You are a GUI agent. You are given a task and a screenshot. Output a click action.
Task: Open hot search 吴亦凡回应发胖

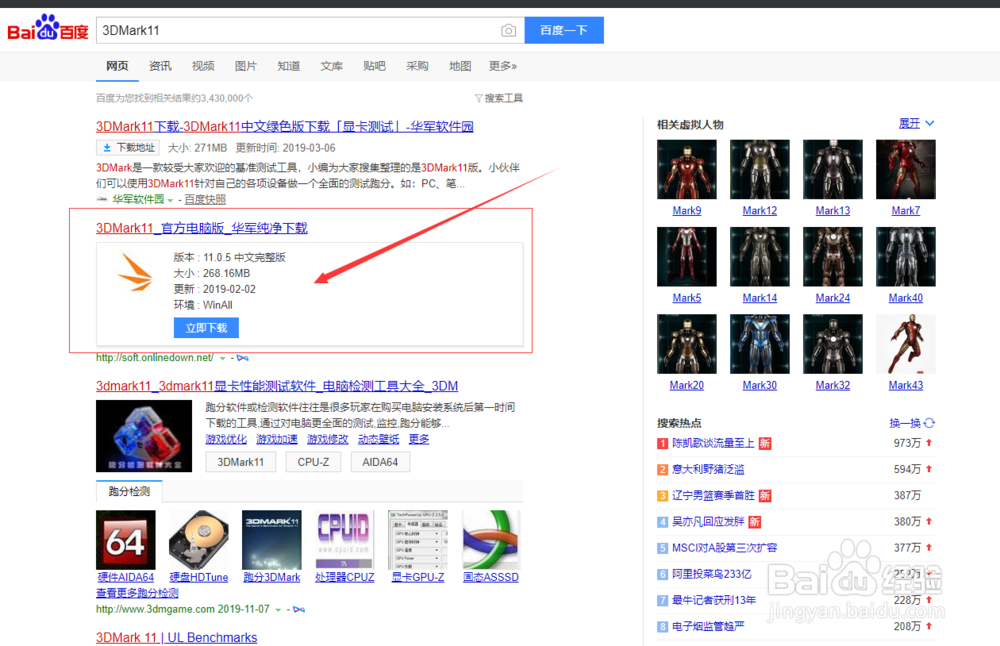(708, 522)
